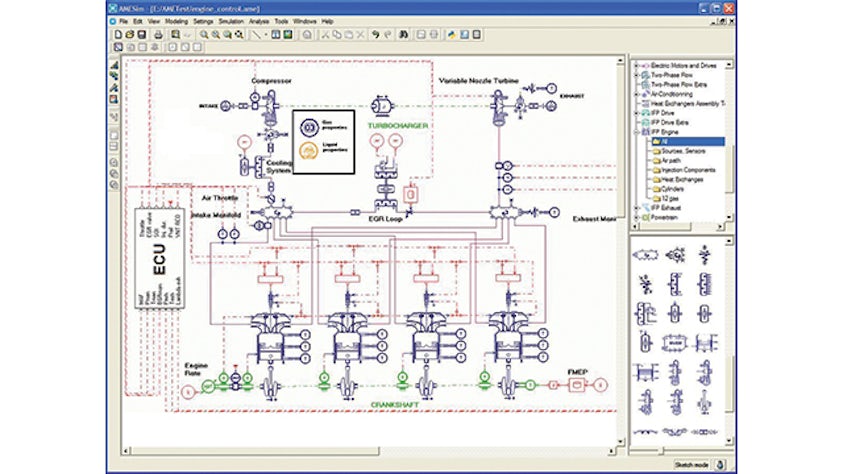Collapse the IFP Engine library node
Image resolution: width=843 pixels, height=474 pixels.
tap(637, 132)
